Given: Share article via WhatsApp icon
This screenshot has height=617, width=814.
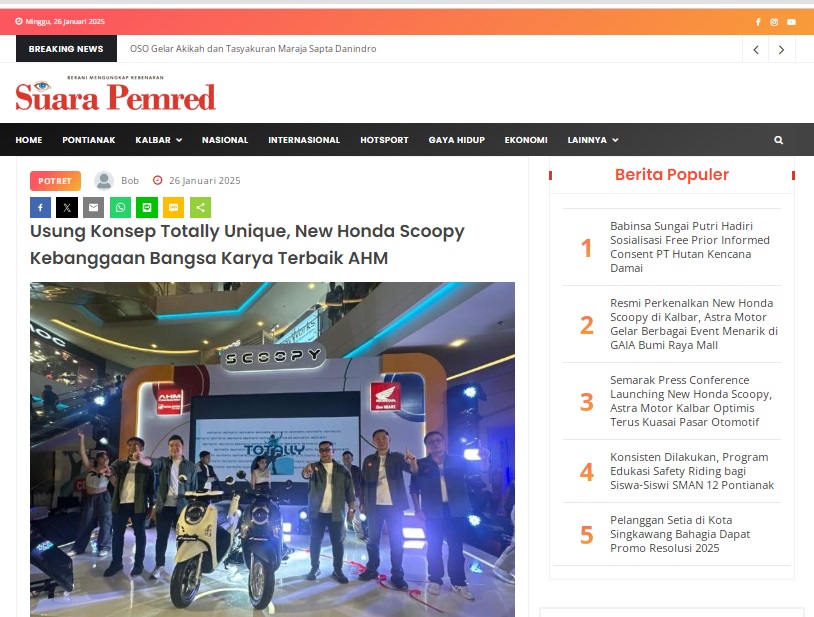Looking at the screenshot, I should pyautogui.click(x=120, y=208).
